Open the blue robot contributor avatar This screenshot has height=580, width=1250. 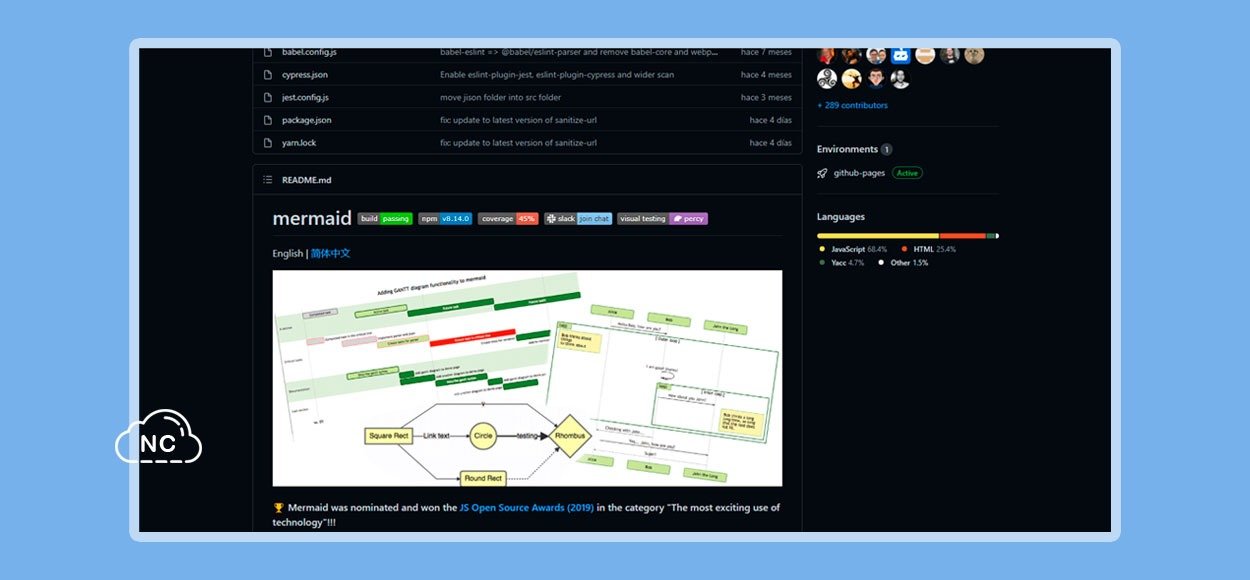click(x=900, y=55)
